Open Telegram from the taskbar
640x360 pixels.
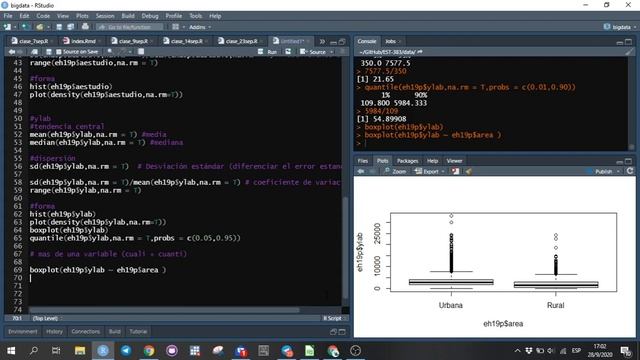126,350
